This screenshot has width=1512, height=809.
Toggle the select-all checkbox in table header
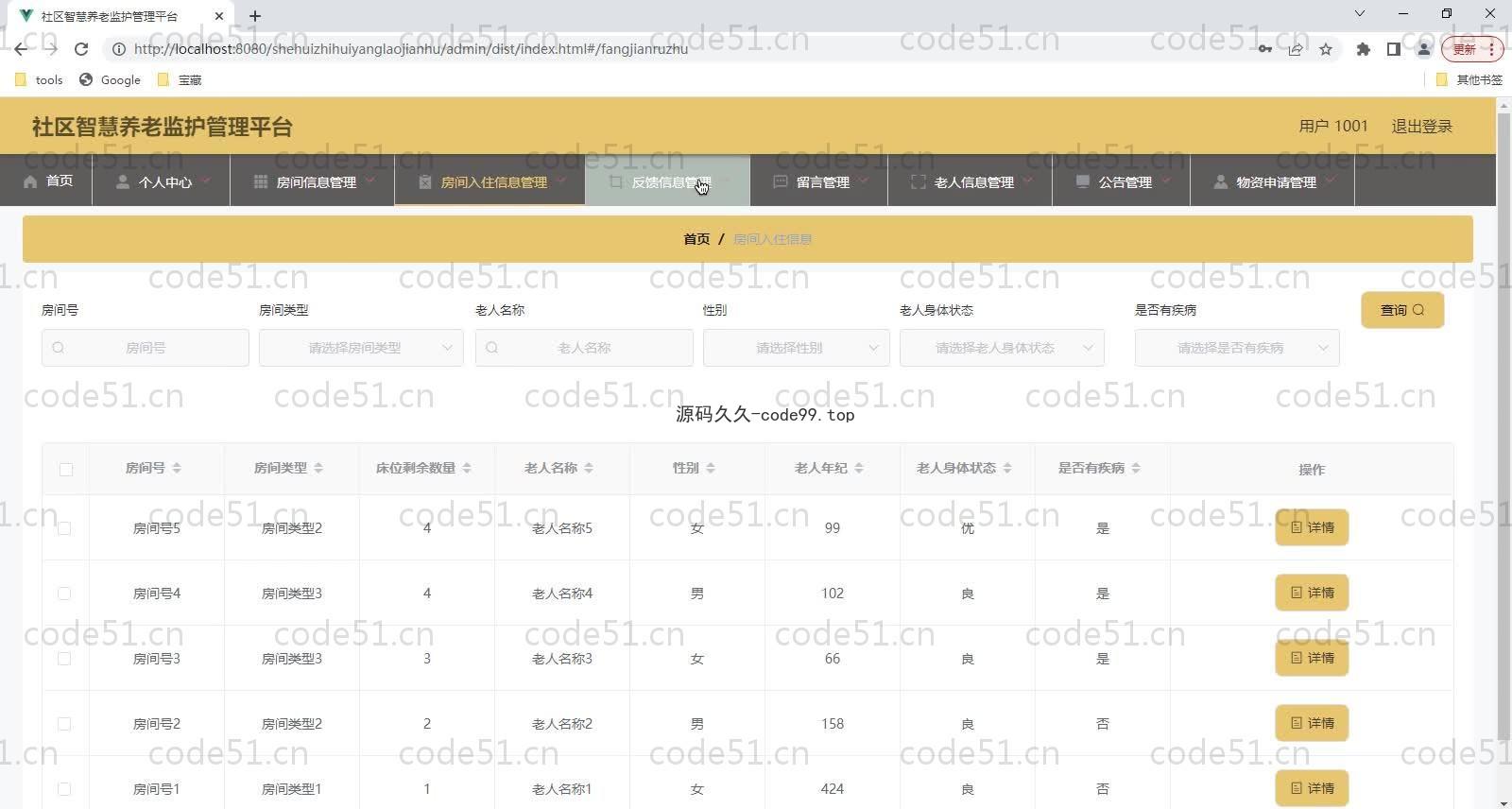(66, 470)
